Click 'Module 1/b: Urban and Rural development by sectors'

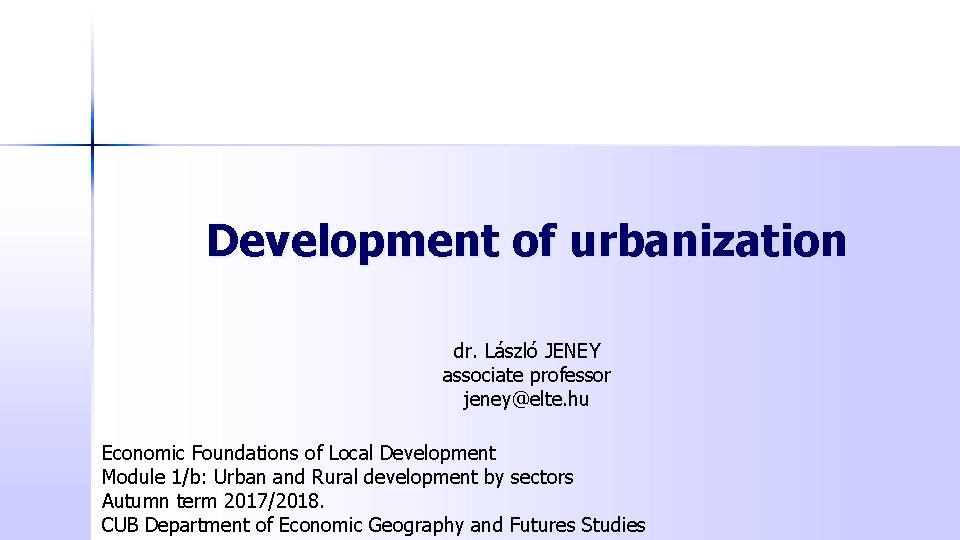(x=337, y=477)
